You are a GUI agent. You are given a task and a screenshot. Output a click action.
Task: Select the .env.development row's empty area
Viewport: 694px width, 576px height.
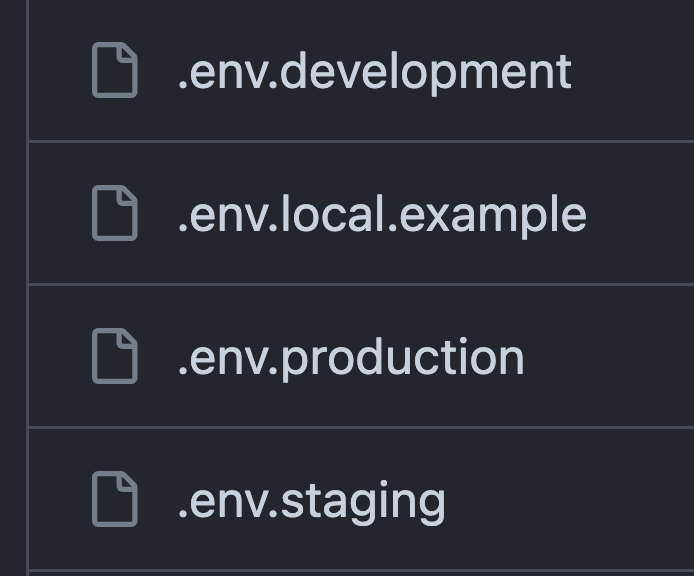pos(633,70)
